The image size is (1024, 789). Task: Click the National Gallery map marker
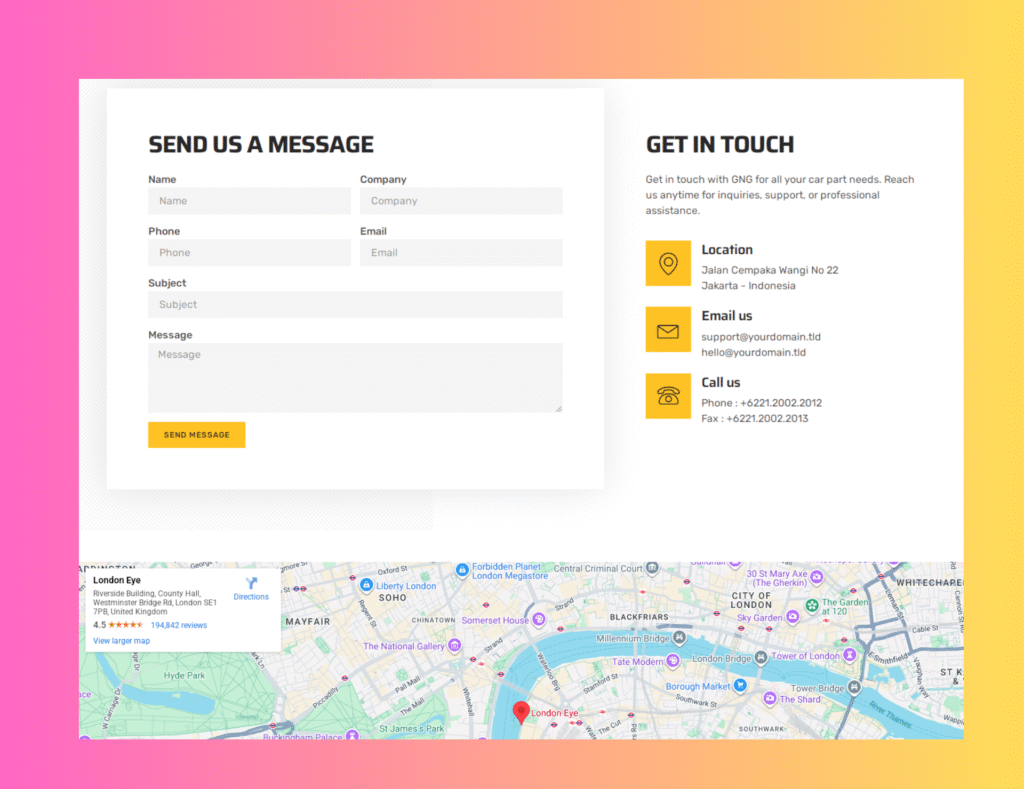click(x=454, y=647)
